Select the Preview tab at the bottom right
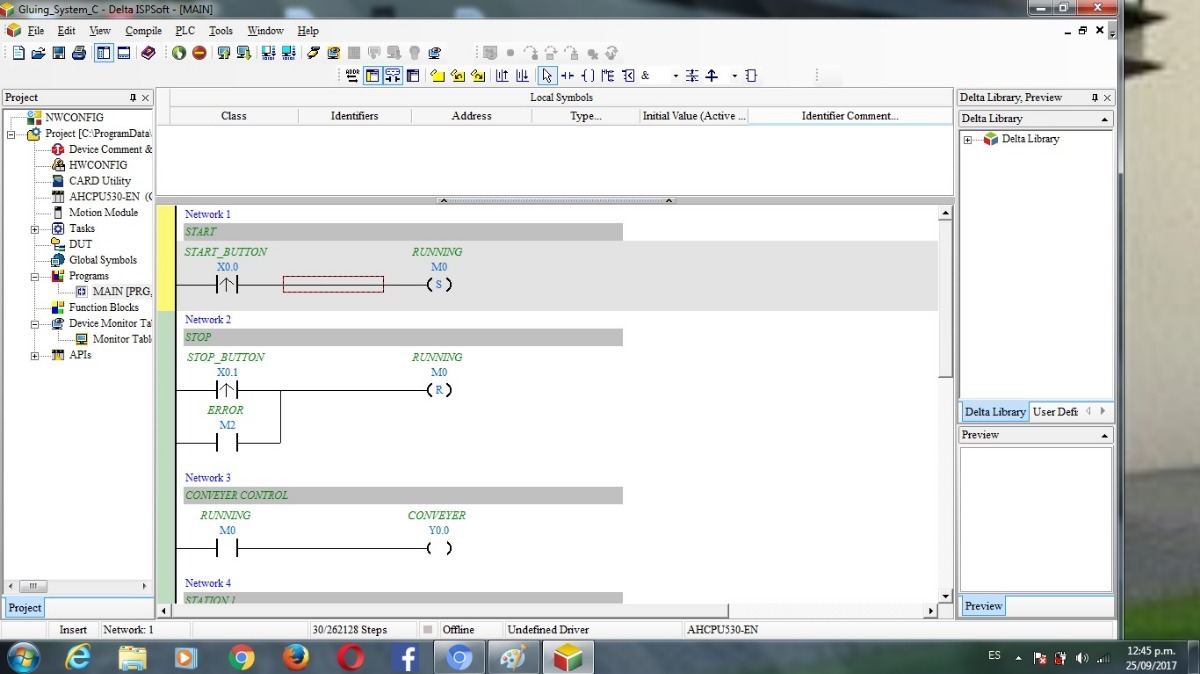Screen dimensions: 1200x674 pyautogui.click(x=983, y=606)
